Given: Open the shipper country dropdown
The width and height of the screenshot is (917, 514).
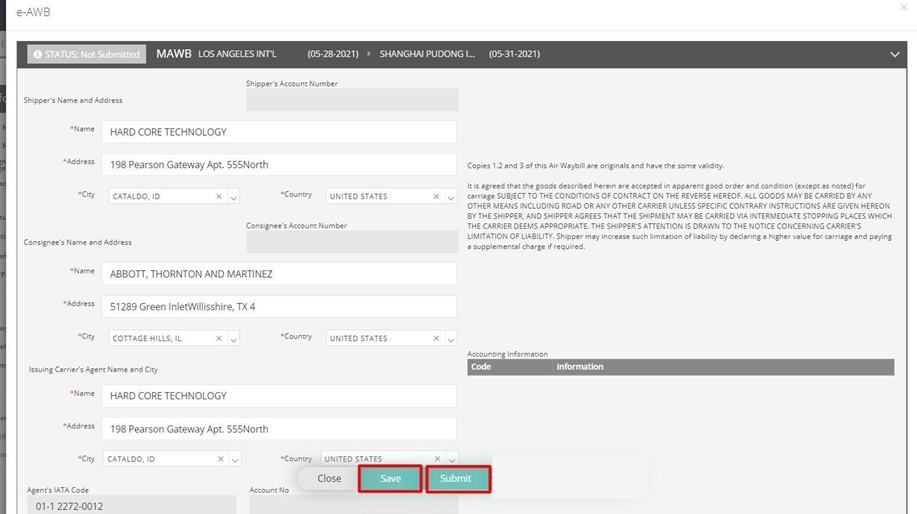Looking at the screenshot, I should pyautogui.click(x=451, y=198).
